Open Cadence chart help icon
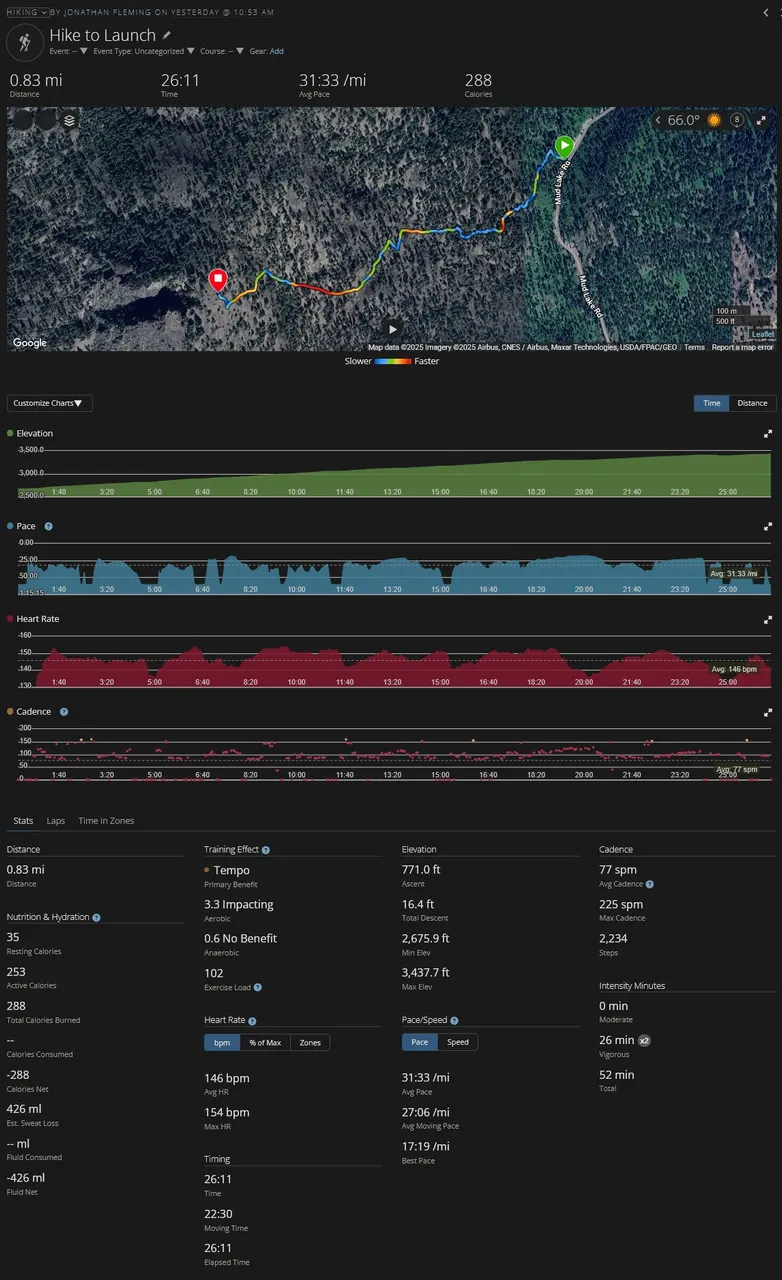782x1280 pixels. pyautogui.click(x=64, y=712)
